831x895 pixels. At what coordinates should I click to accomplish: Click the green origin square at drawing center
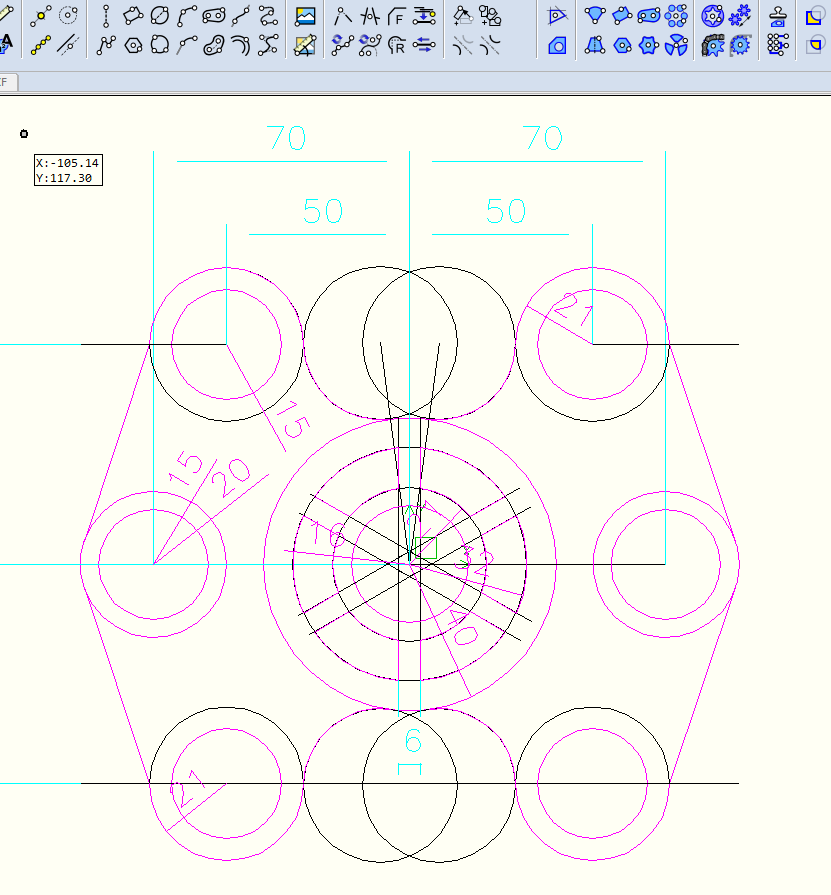click(x=427, y=548)
